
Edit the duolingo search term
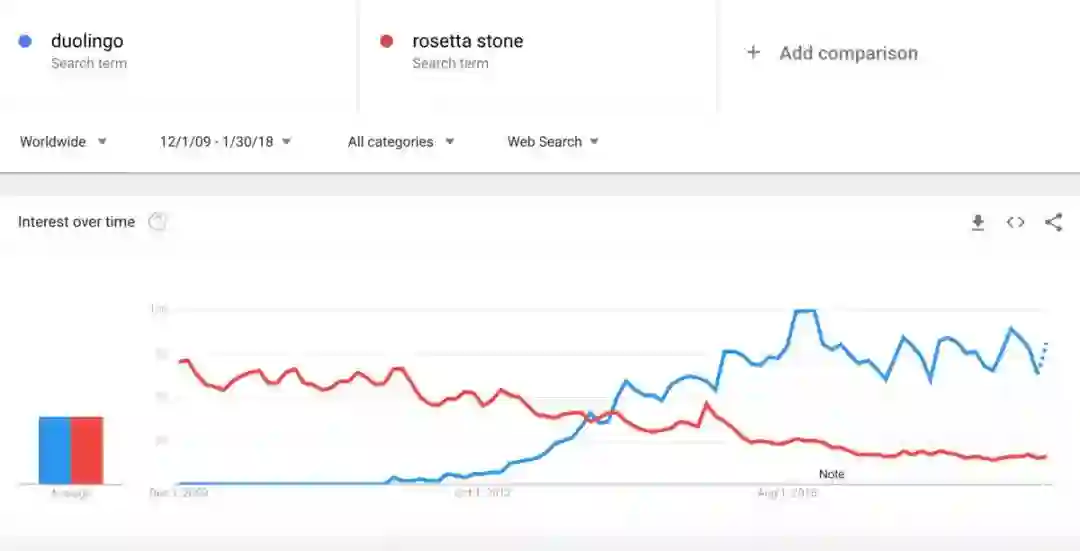coord(88,41)
